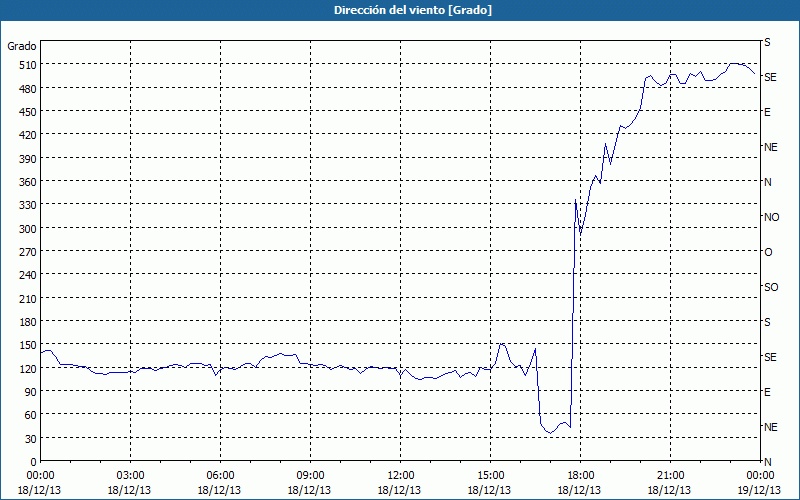The image size is (800, 500).
Task: Click the 270 degree axis label
Action: 28,252
